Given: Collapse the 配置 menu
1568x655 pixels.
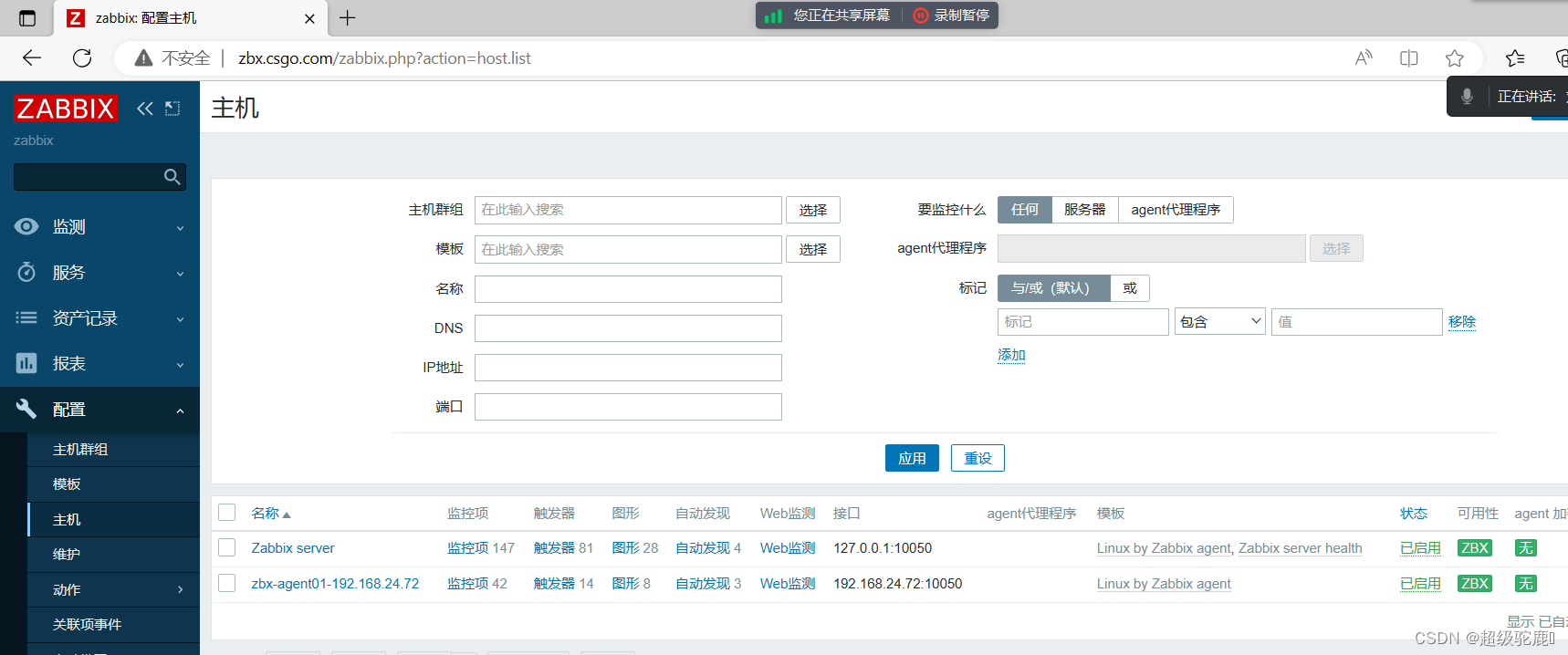Looking at the screenshot, I should click(180, 411).
